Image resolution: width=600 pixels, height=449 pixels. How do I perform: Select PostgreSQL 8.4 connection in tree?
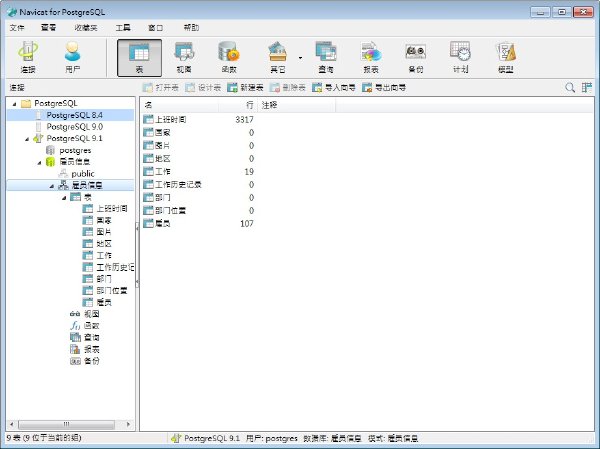click(74, 115)
